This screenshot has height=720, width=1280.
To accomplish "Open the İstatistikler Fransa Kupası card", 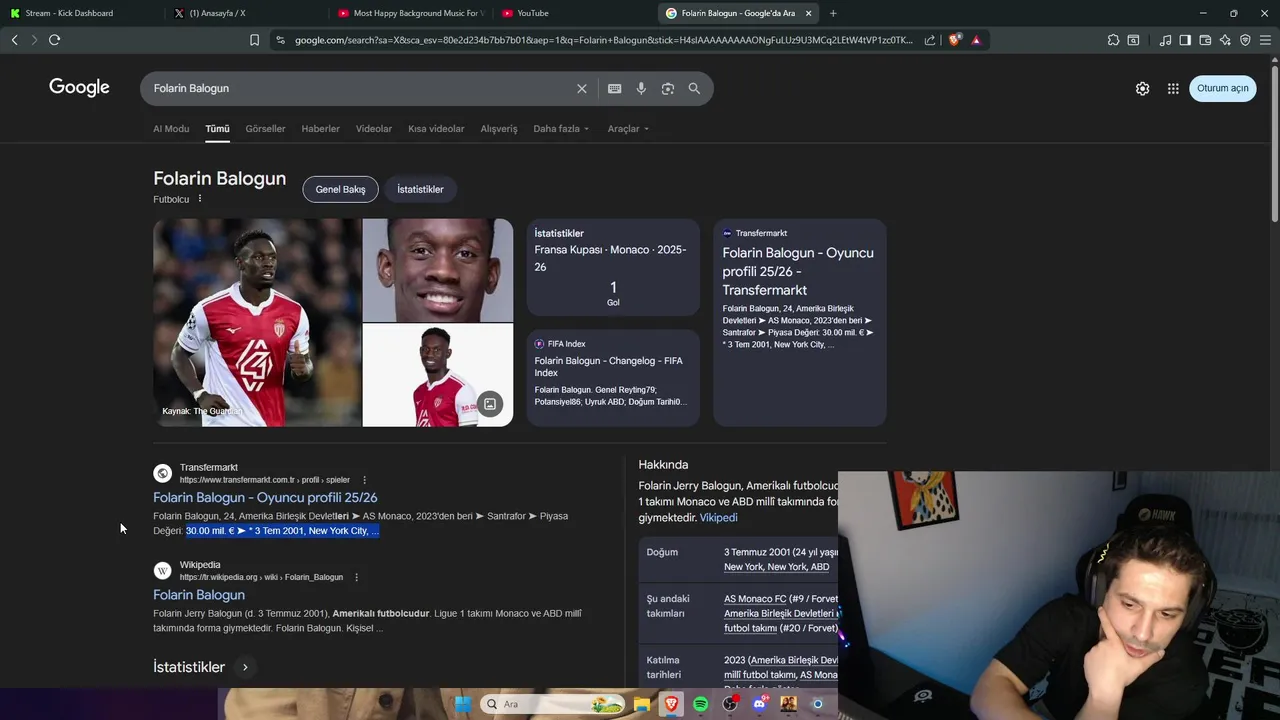I will 613,268.
